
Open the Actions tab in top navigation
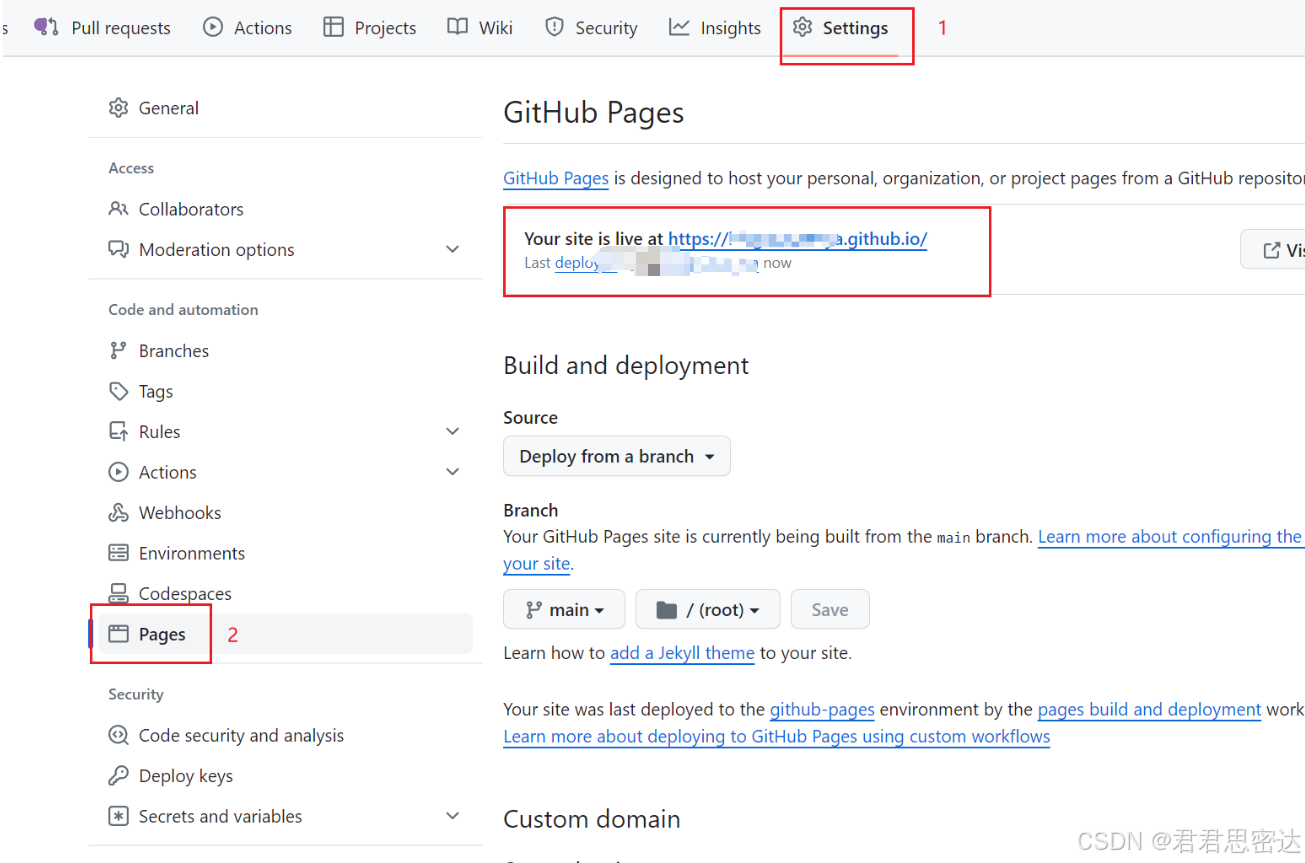247,28
